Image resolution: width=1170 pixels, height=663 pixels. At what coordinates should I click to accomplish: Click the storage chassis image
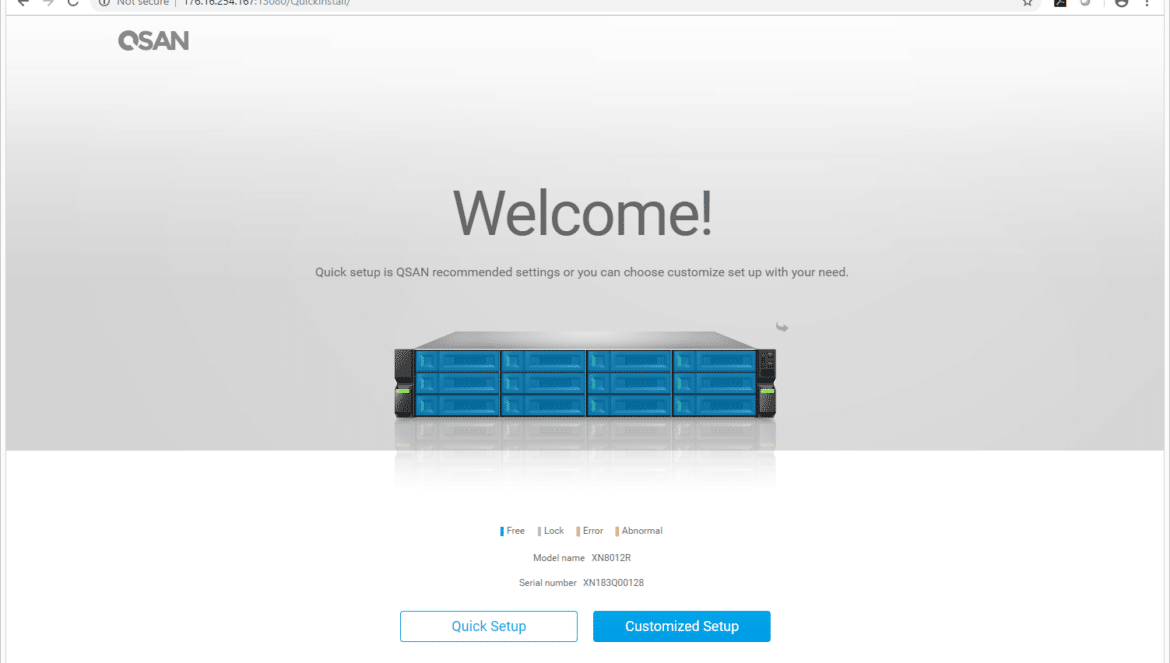click(585, 374)
